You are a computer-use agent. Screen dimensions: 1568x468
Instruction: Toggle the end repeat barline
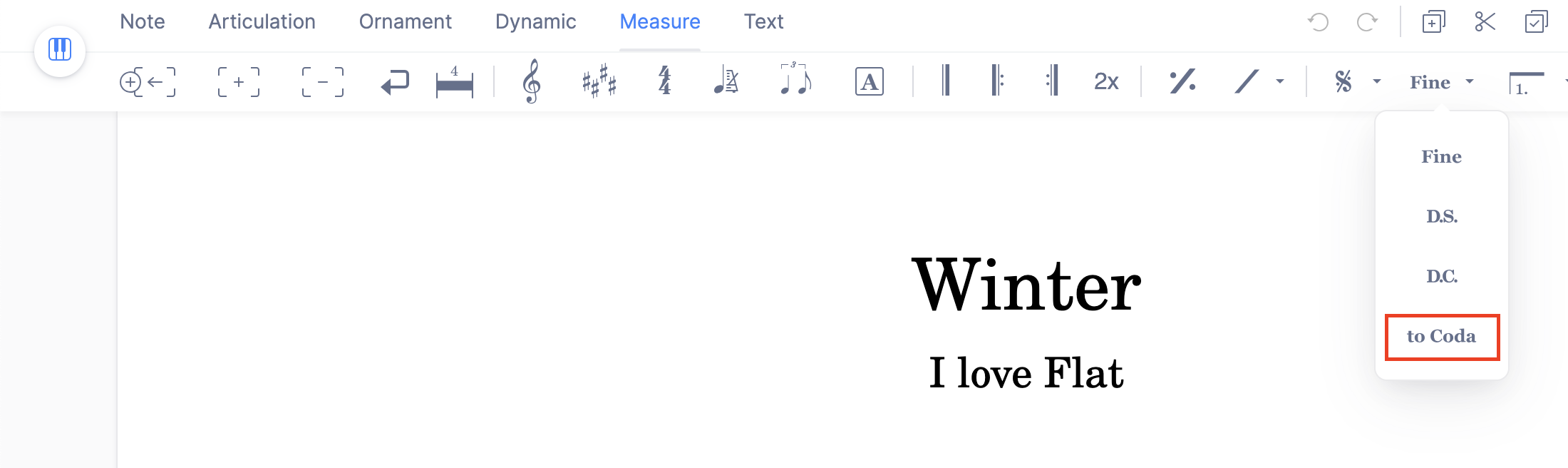point(1052,82)
